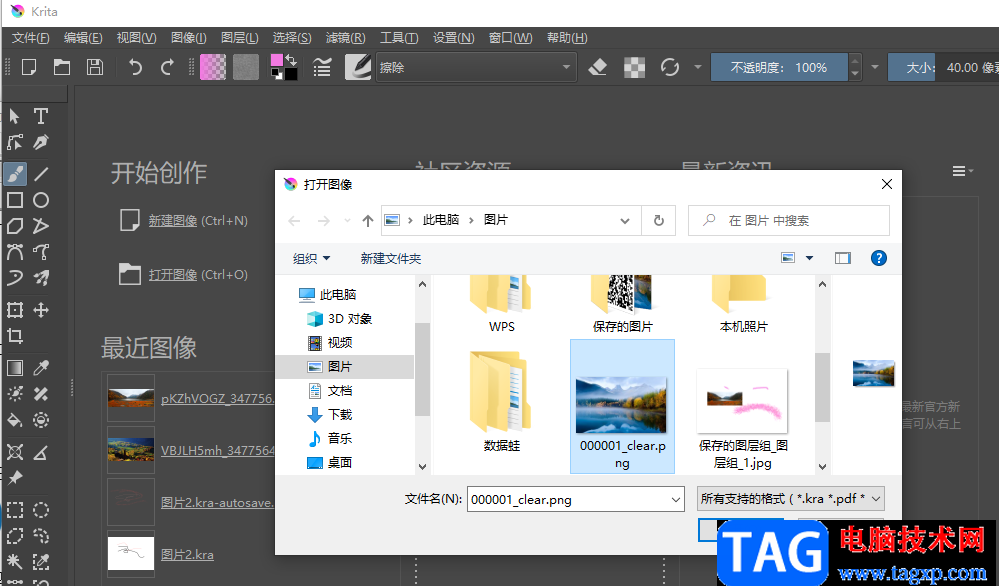Select the shape selection arrow tool
The image size is (999, 586).
[x=15, y=116]
